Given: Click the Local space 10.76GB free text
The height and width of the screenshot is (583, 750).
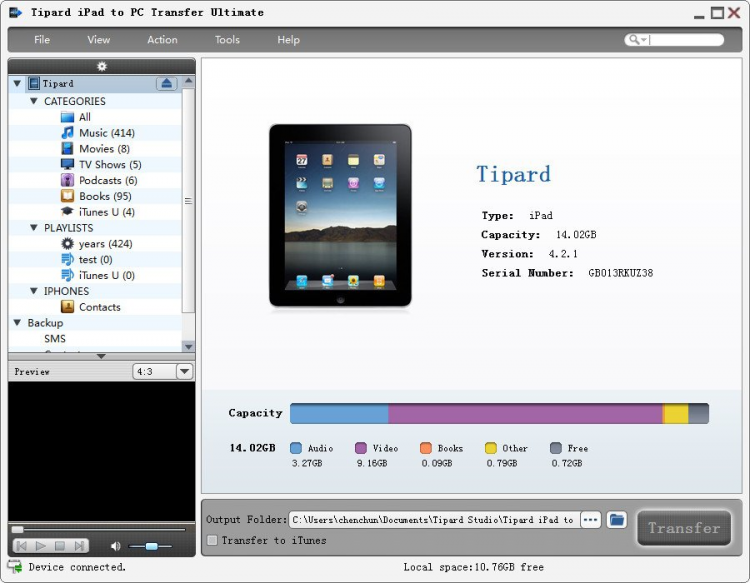Looking at the screenshot, I should pyautogui.click(x=474, y=567).
